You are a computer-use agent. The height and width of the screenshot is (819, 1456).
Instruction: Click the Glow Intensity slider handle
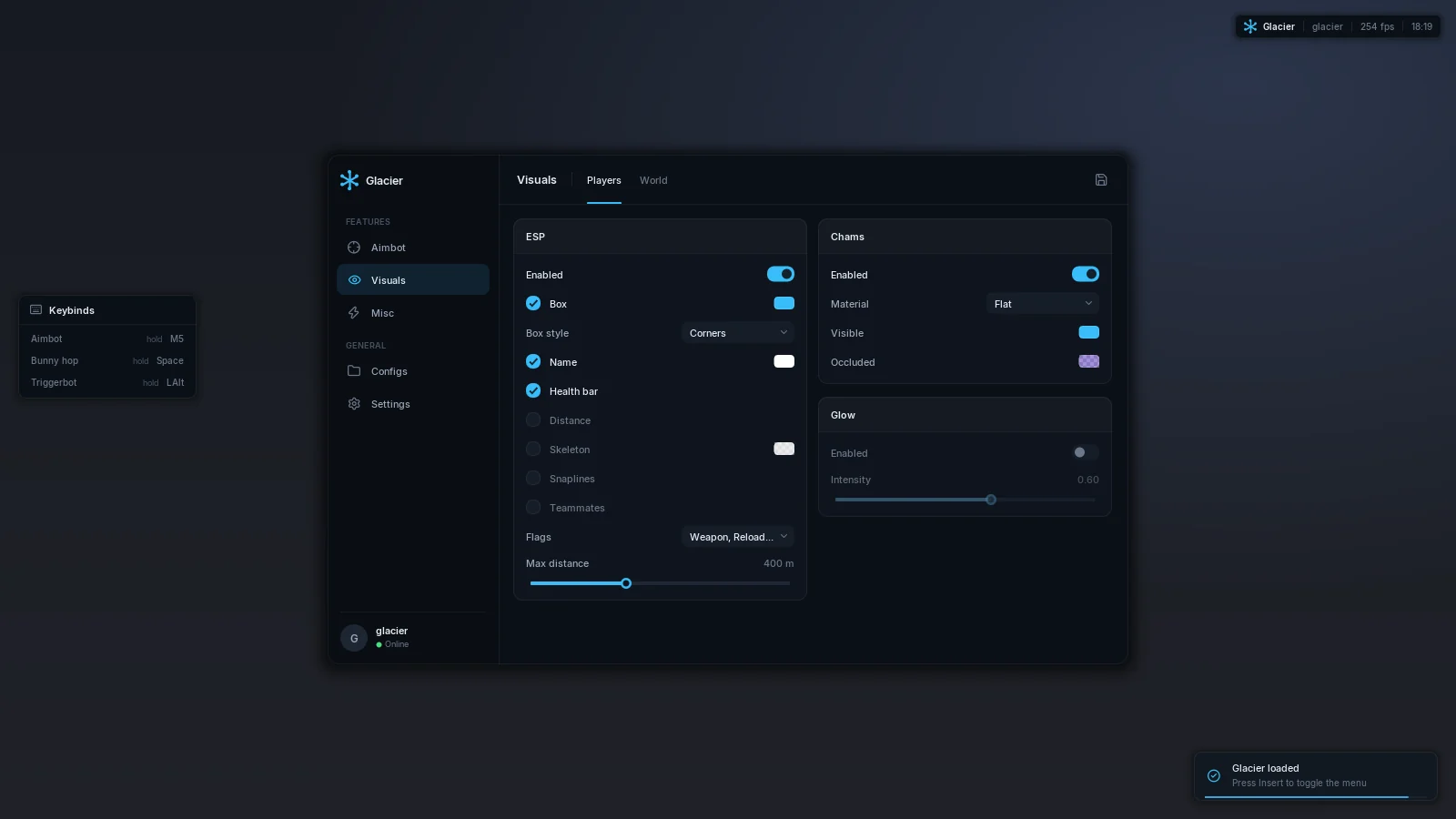tap(991, 500)
